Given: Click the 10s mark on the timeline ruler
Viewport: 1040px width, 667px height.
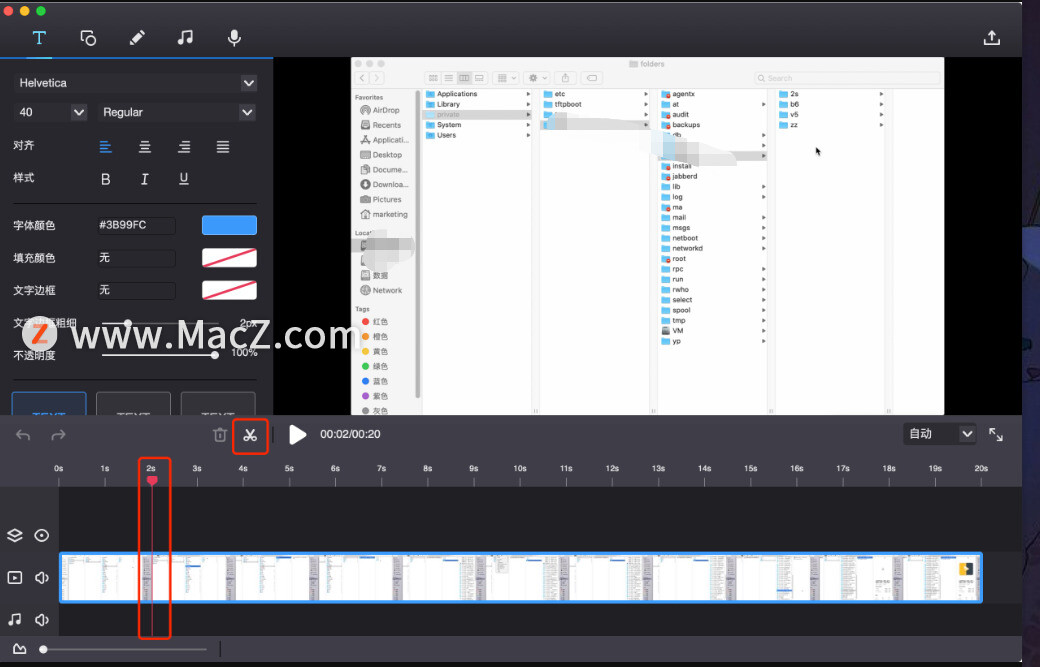Looking at the screenshot, I should coord(520,468).
